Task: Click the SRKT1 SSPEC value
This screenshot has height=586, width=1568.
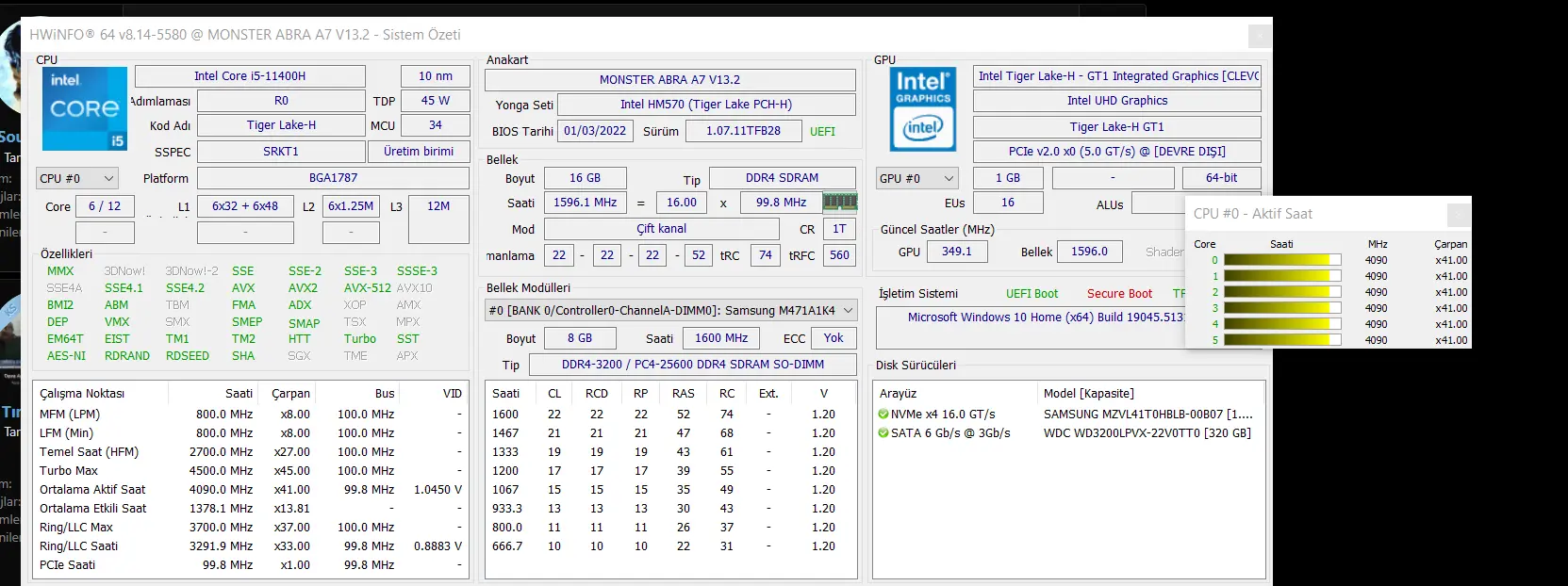Action: click(x=281, y=152)
